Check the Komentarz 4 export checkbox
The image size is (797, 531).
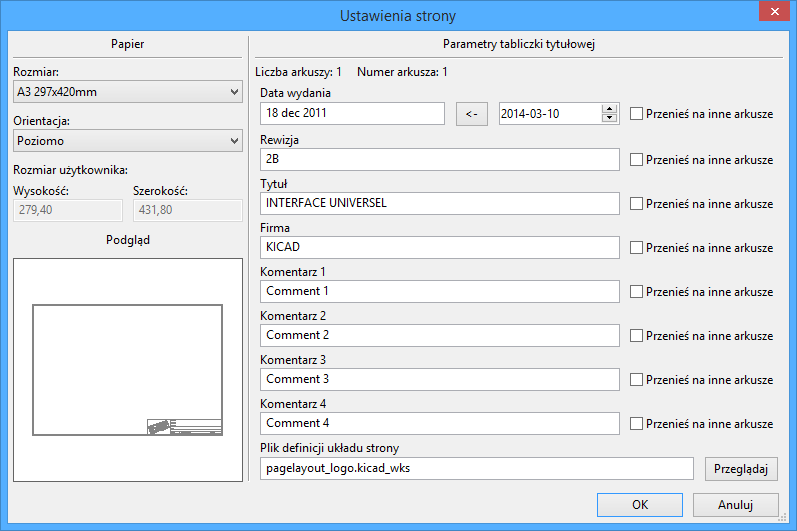[637, 423]
